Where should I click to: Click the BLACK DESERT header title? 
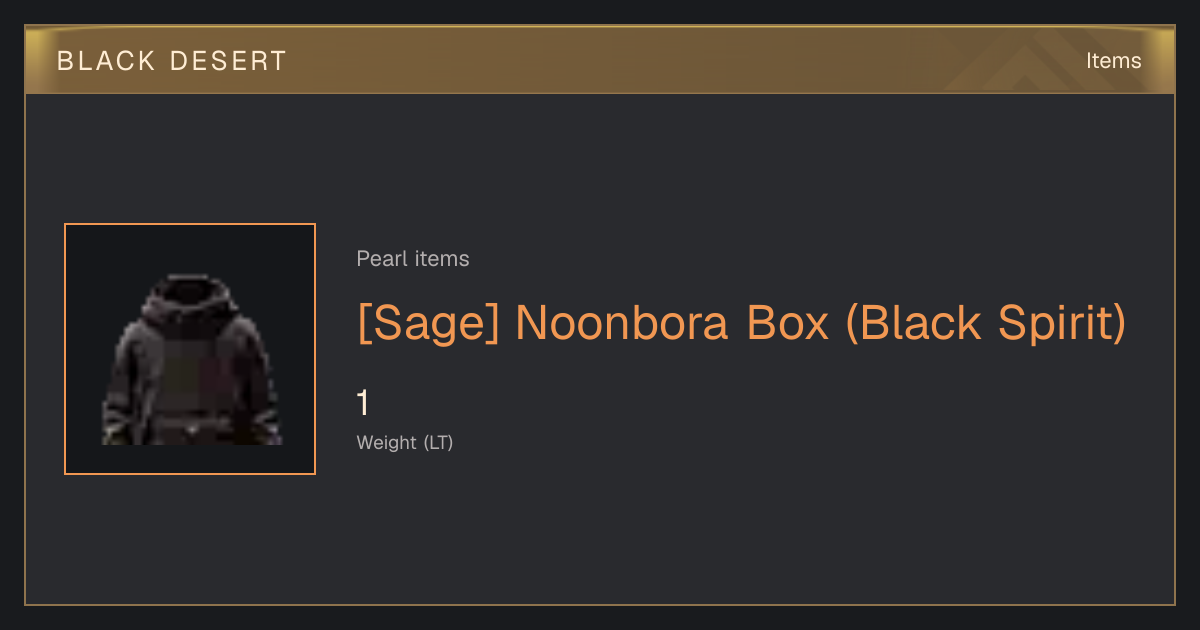172,61
